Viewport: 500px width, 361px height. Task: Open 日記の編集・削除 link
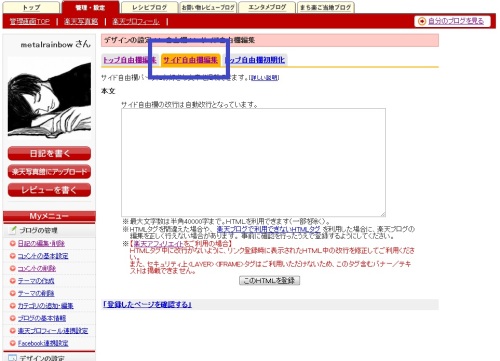point(41,243)
